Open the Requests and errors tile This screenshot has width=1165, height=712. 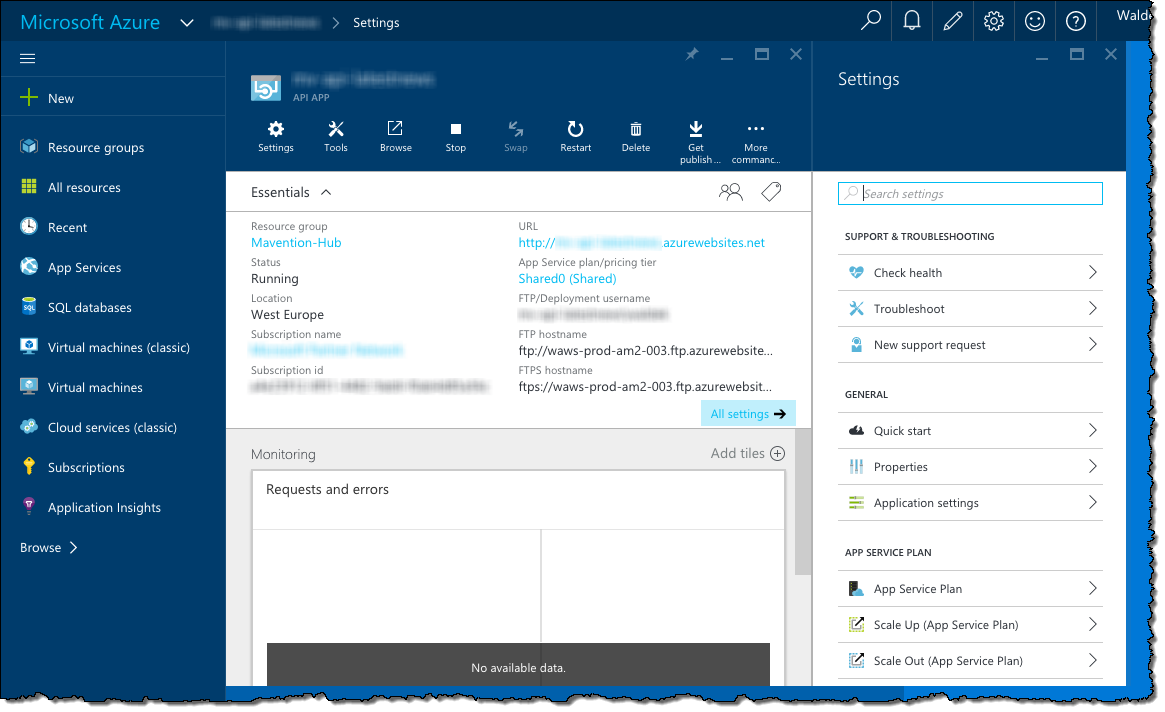pos(518,577)
